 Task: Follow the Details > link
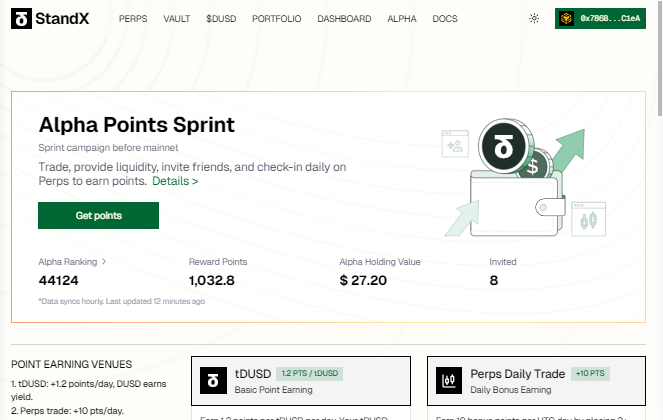coord(175,181)
